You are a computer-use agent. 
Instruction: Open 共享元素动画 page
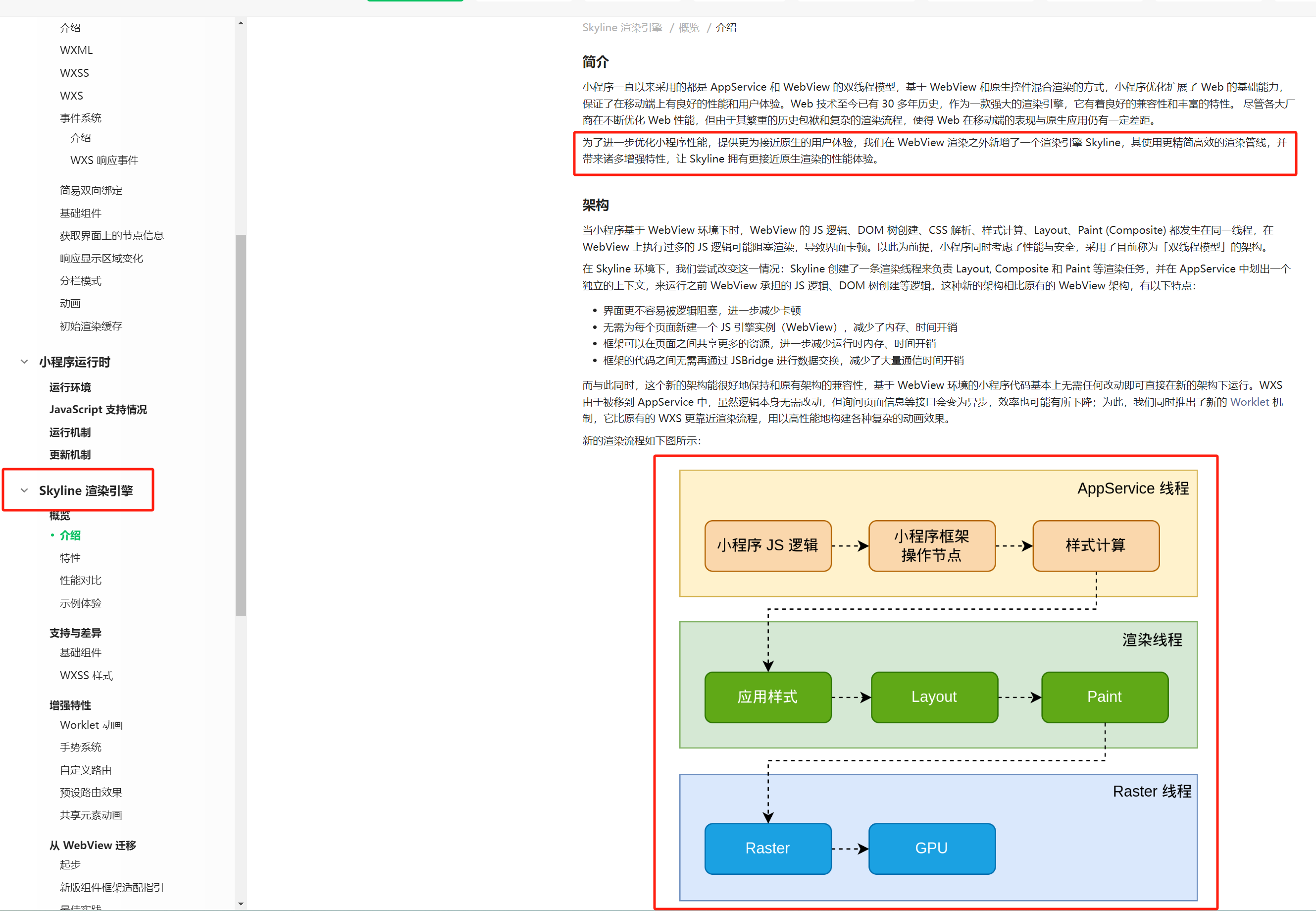(91, 815)
